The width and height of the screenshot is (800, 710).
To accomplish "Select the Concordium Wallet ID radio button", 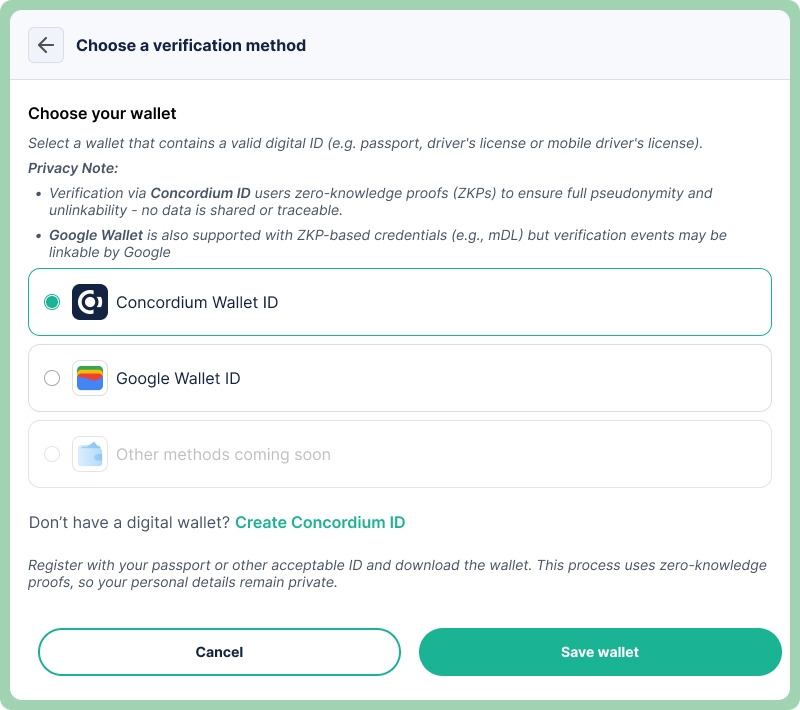I will pyautogui.click(x=52, y=300).
